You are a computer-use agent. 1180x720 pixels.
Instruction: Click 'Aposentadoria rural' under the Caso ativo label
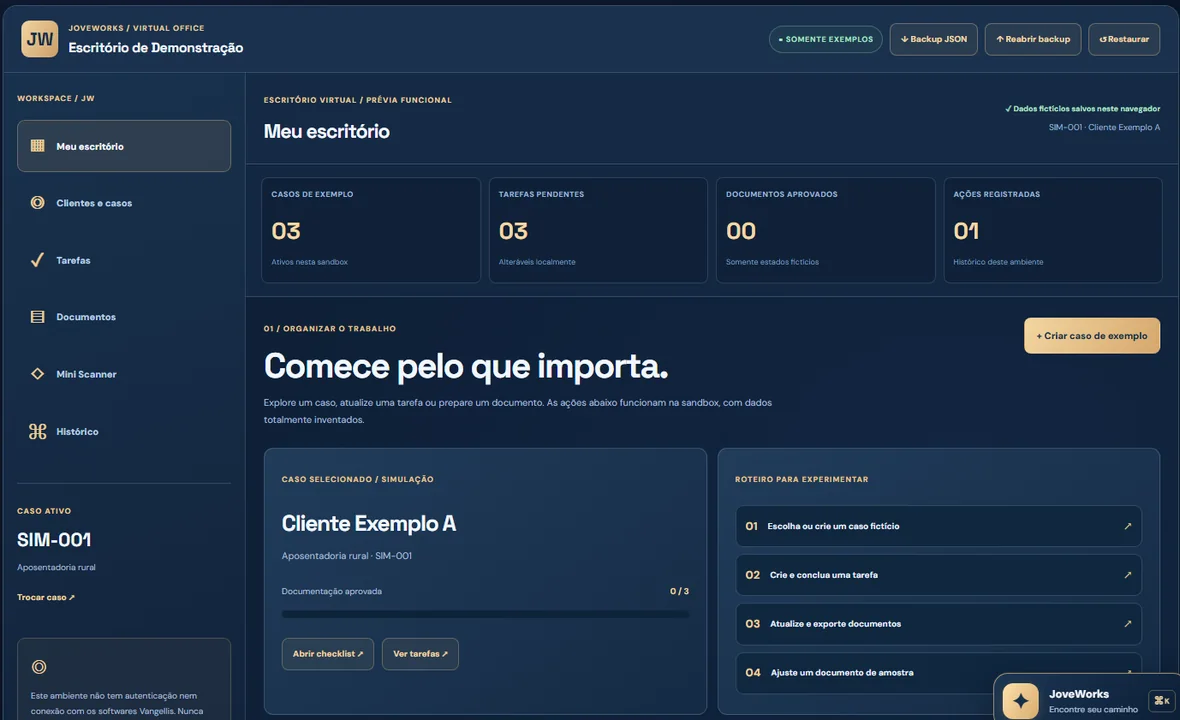[x=56, y=567]
